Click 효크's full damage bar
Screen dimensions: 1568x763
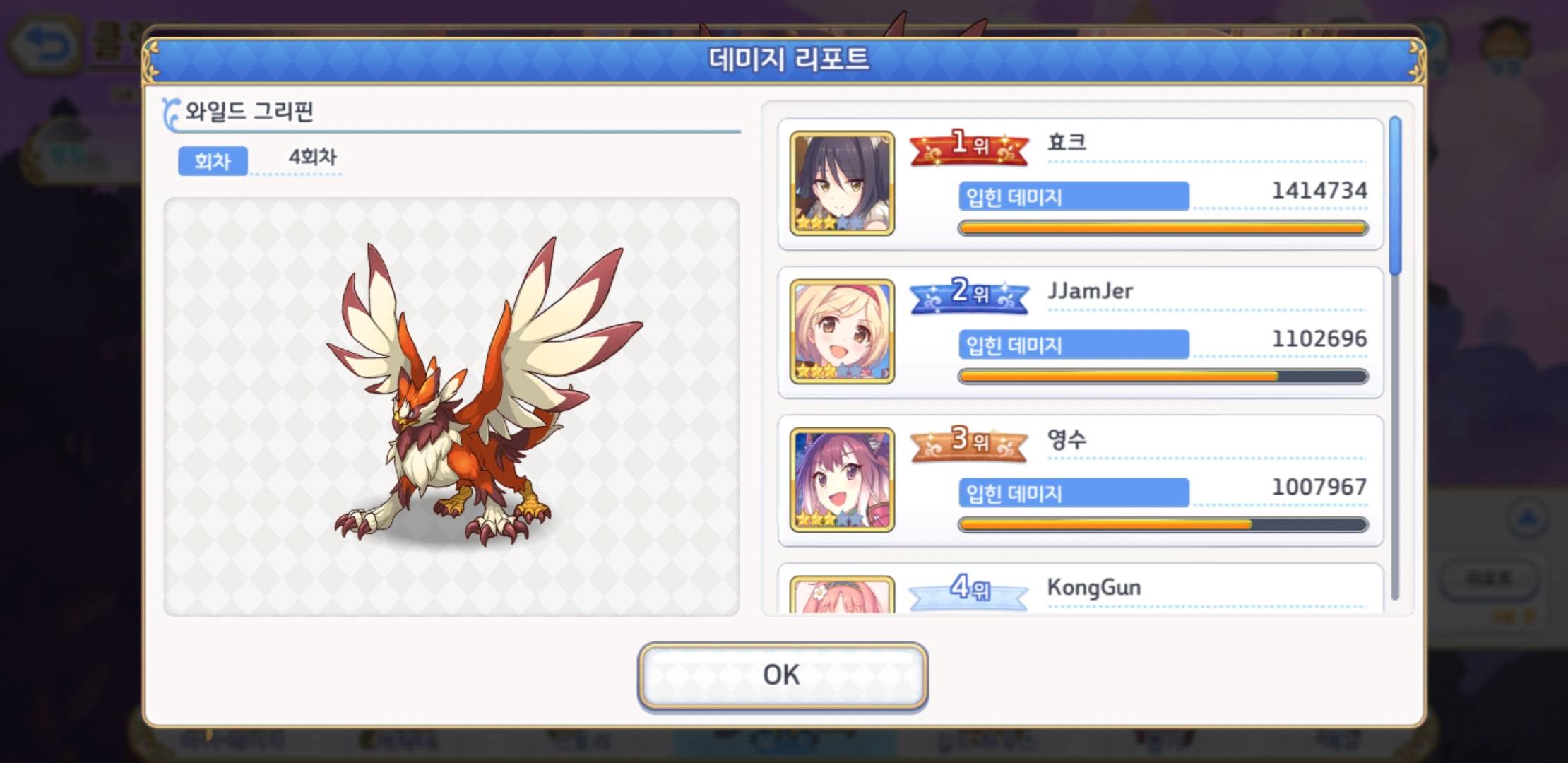click(x=1163, y=228)
